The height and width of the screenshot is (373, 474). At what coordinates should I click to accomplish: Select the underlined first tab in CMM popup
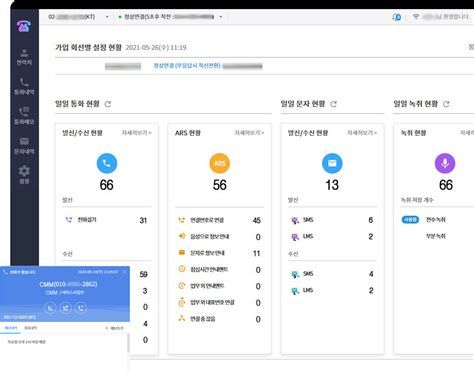[x=11, y=328]
